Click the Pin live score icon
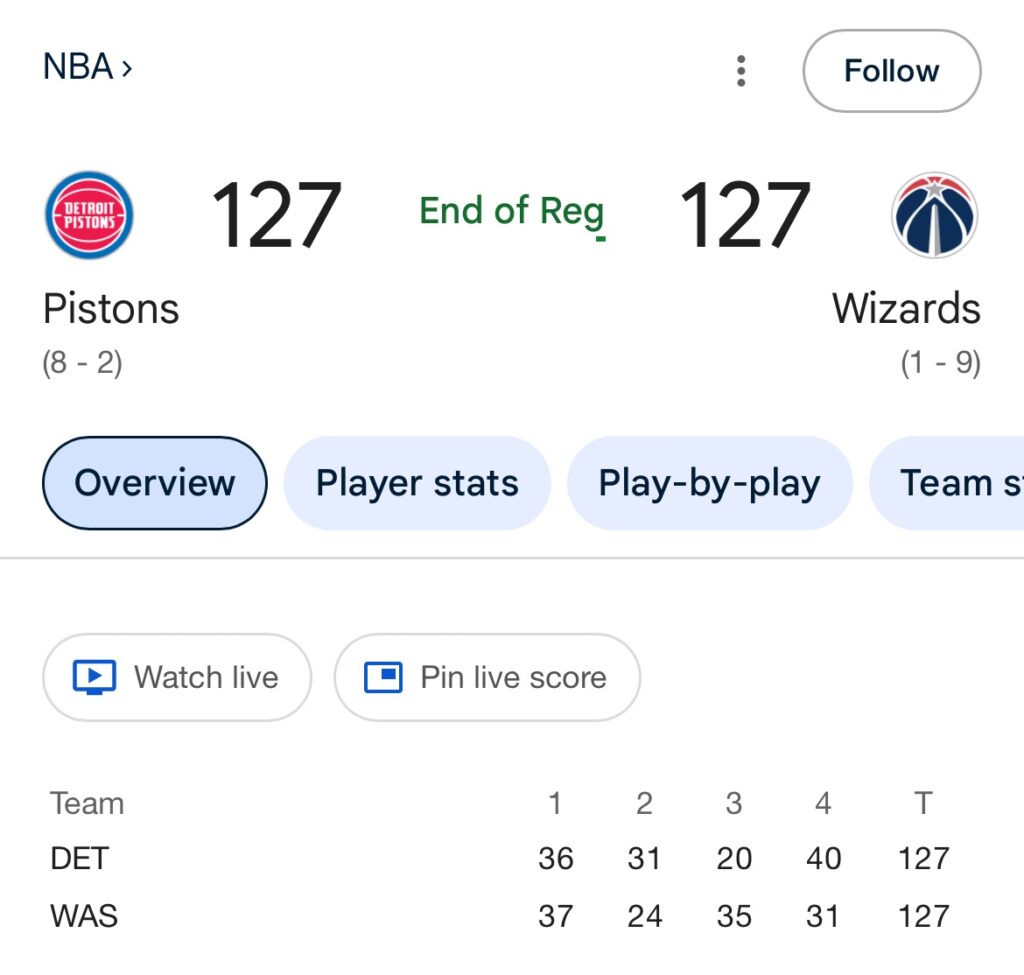The height and width of the screenshot is (975, 1024). pos(383,677)
